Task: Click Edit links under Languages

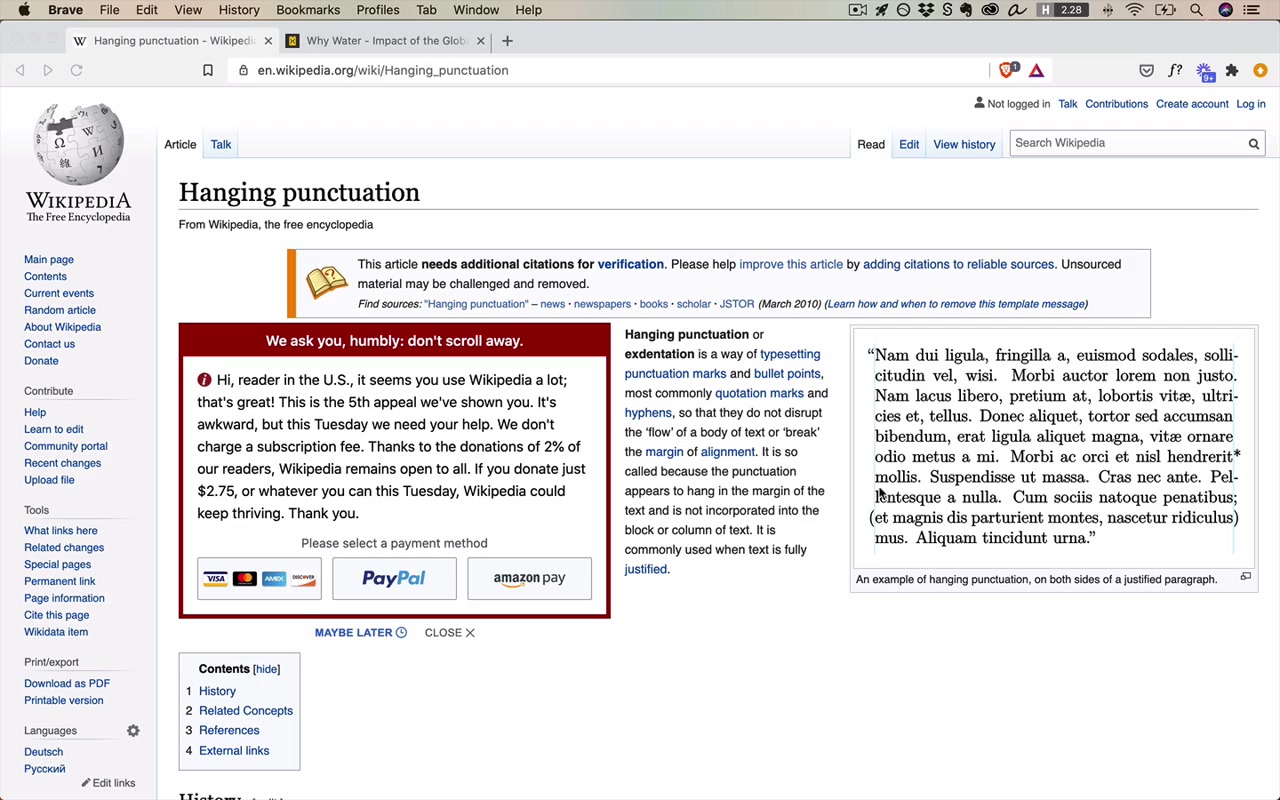Action: coord(113,783)
